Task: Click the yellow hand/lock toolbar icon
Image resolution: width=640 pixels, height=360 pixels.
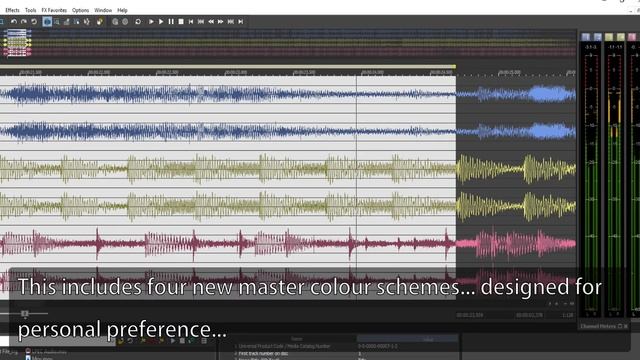Action: [x=100, y=22]
